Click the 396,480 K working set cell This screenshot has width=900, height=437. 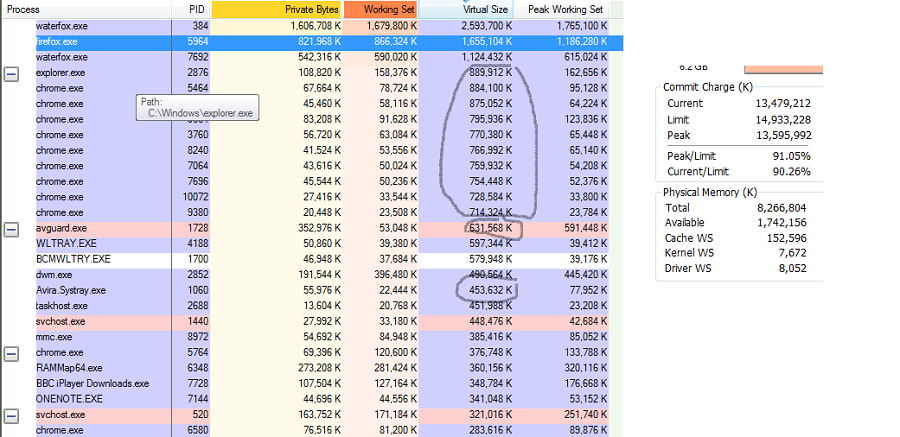(395, 275)
